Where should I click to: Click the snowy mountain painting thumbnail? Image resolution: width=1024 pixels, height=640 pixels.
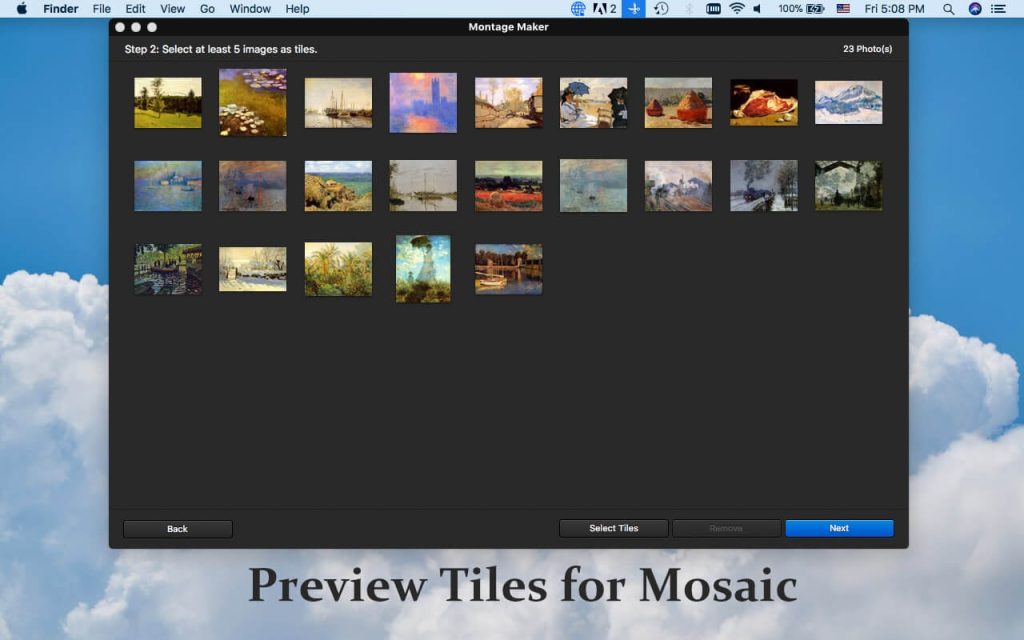coord(848,102)
